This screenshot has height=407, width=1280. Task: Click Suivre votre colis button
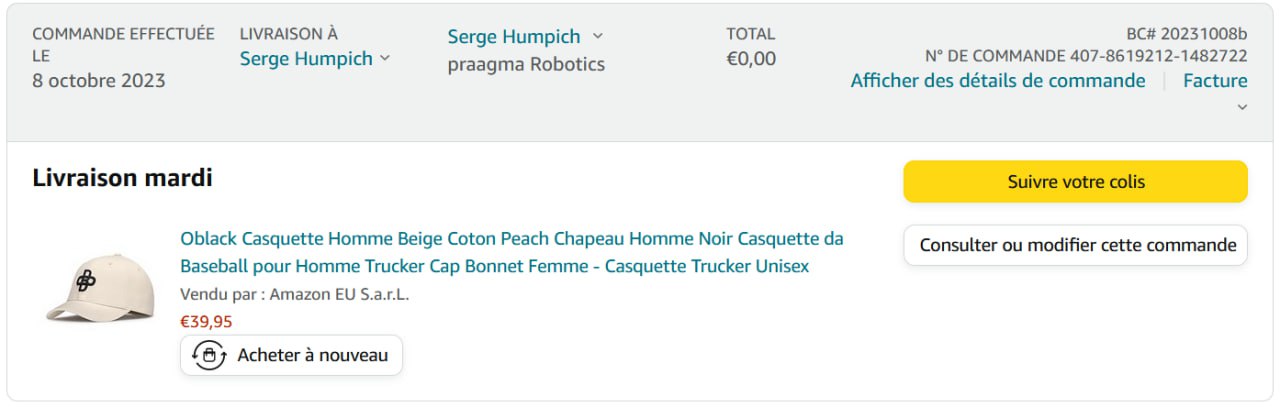tap(1075, 182)
